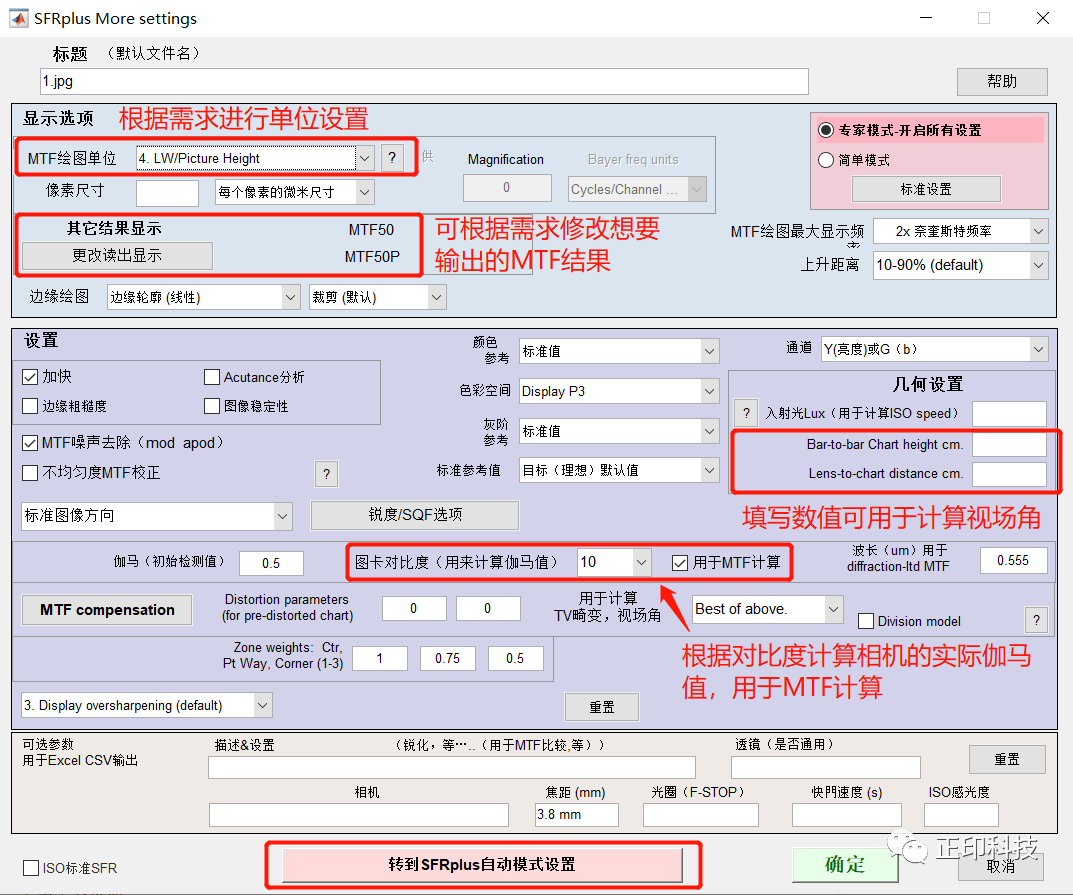The width and height of the screenshot is (1073, 895).
Task: Click the MTF compensation button
Action: [106, 609]
